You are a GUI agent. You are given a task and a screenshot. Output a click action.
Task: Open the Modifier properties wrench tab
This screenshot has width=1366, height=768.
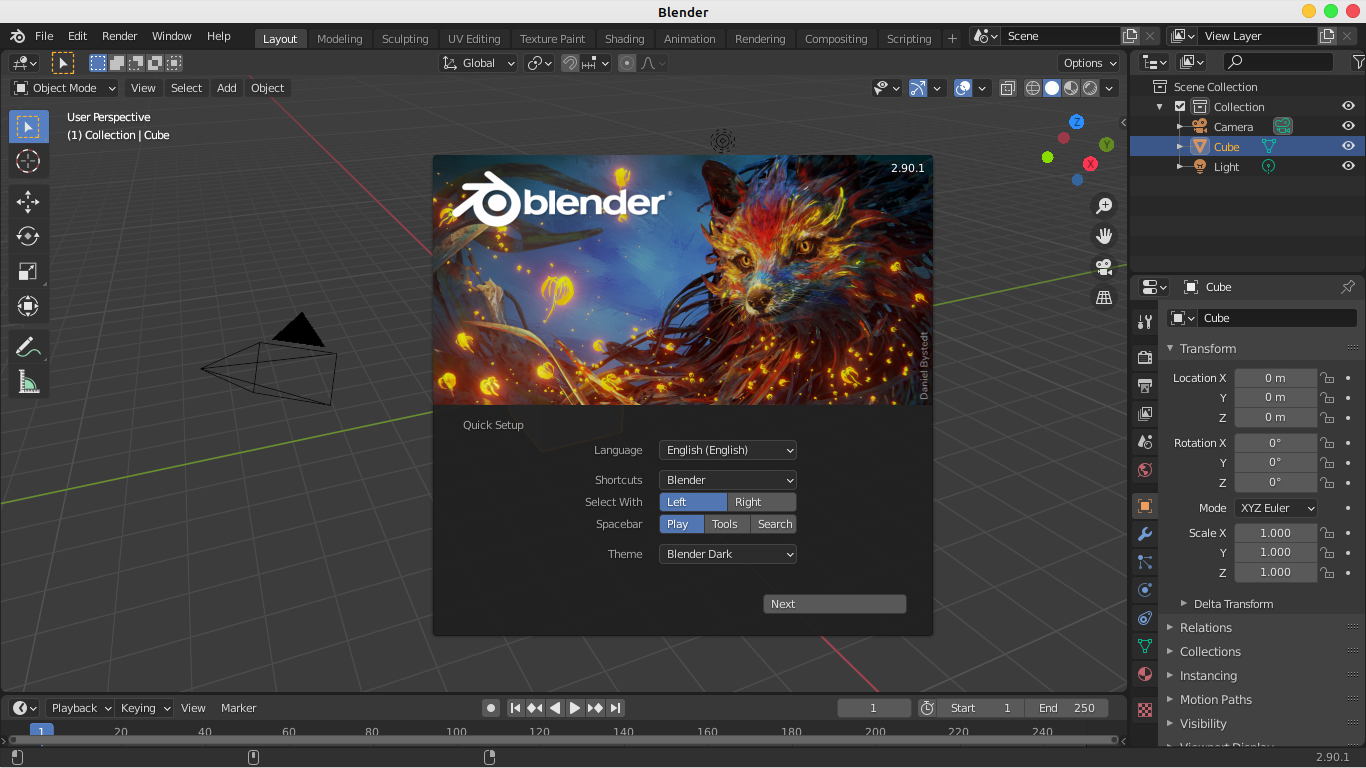tap(1145, 534)
